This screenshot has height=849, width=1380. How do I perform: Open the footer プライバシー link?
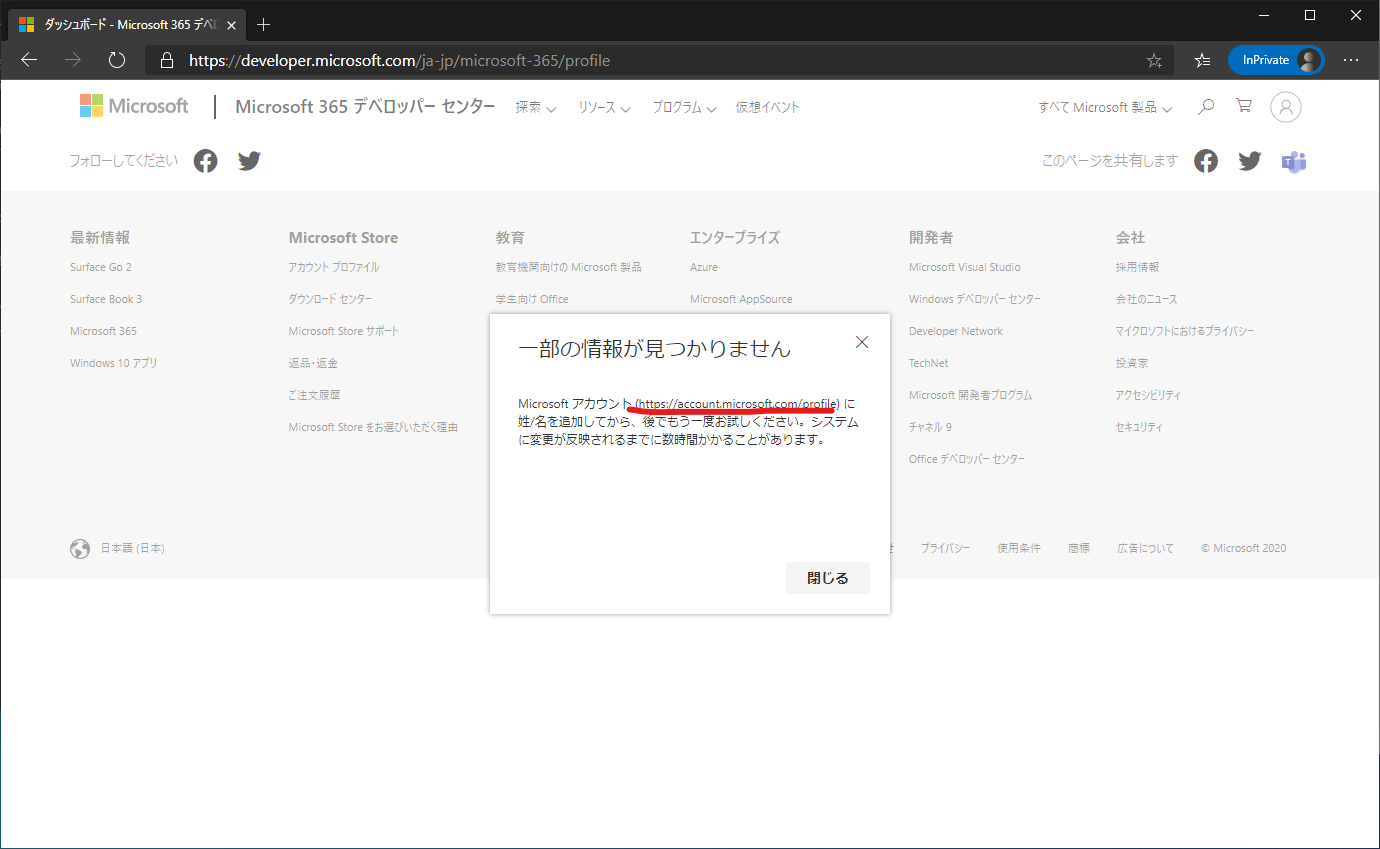945,548
